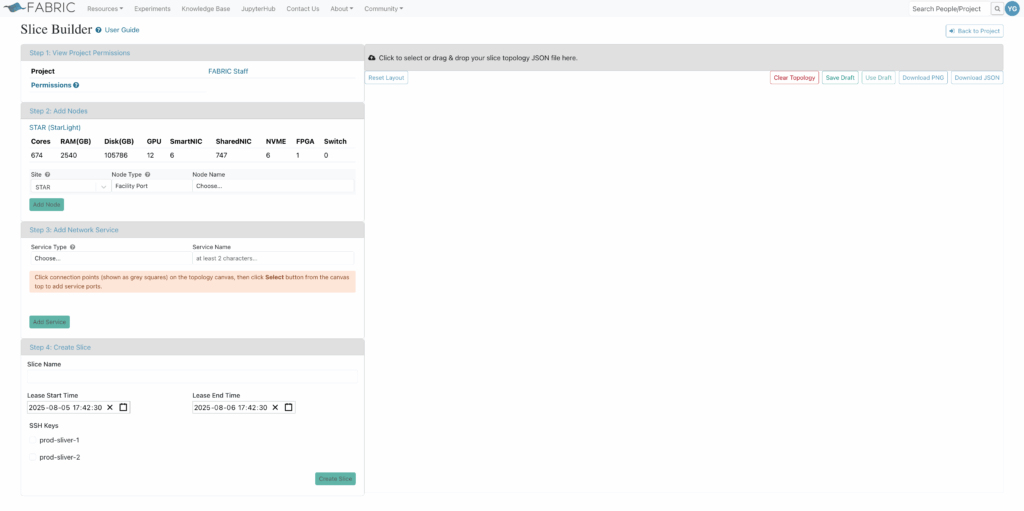
Task: Click the Add Service button
Action: pos(50,322)
